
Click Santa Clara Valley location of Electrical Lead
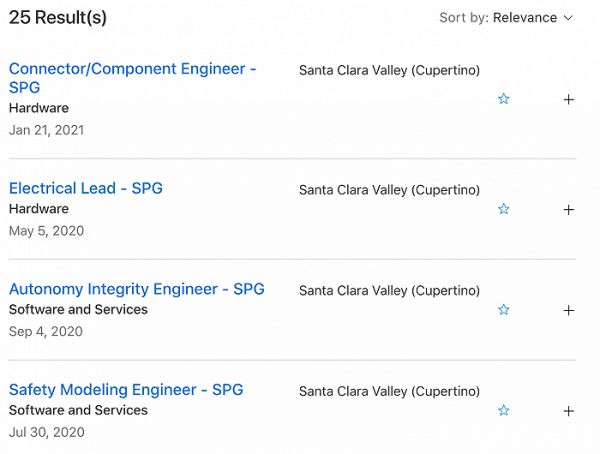389,190
